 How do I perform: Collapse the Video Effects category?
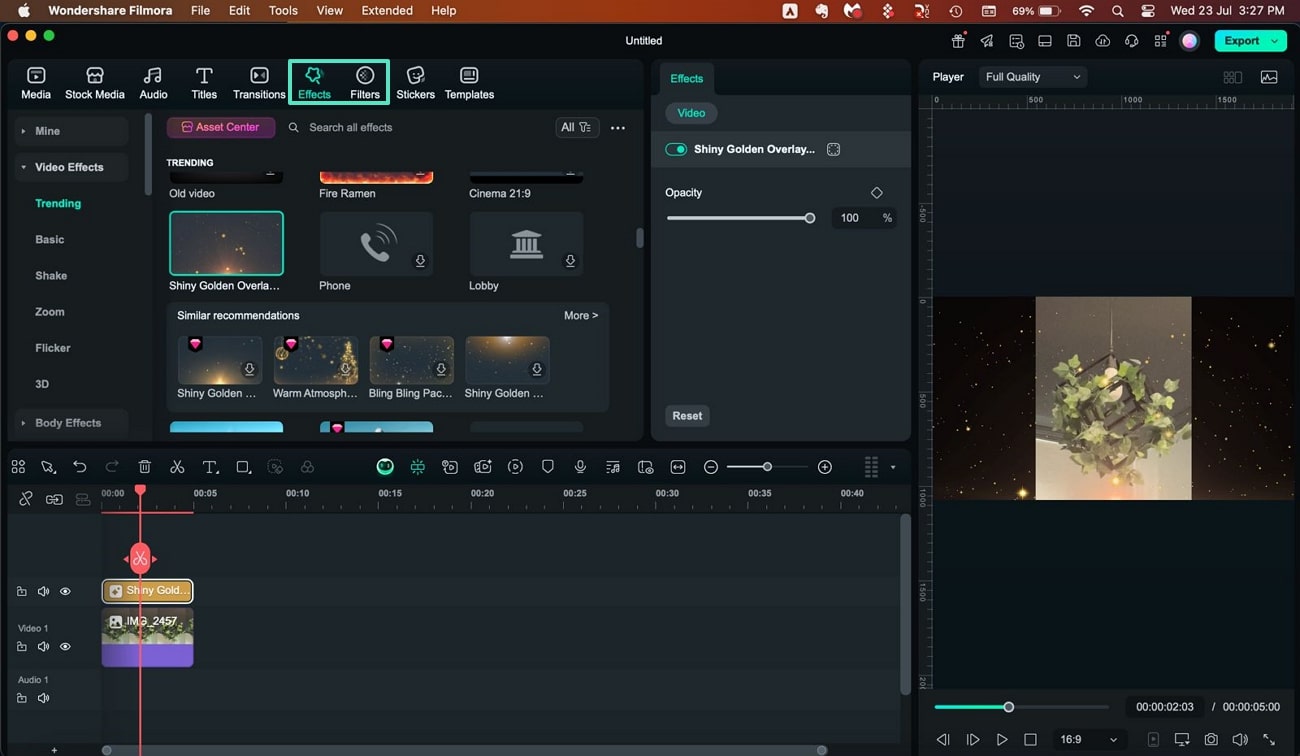tap(70, 167)
